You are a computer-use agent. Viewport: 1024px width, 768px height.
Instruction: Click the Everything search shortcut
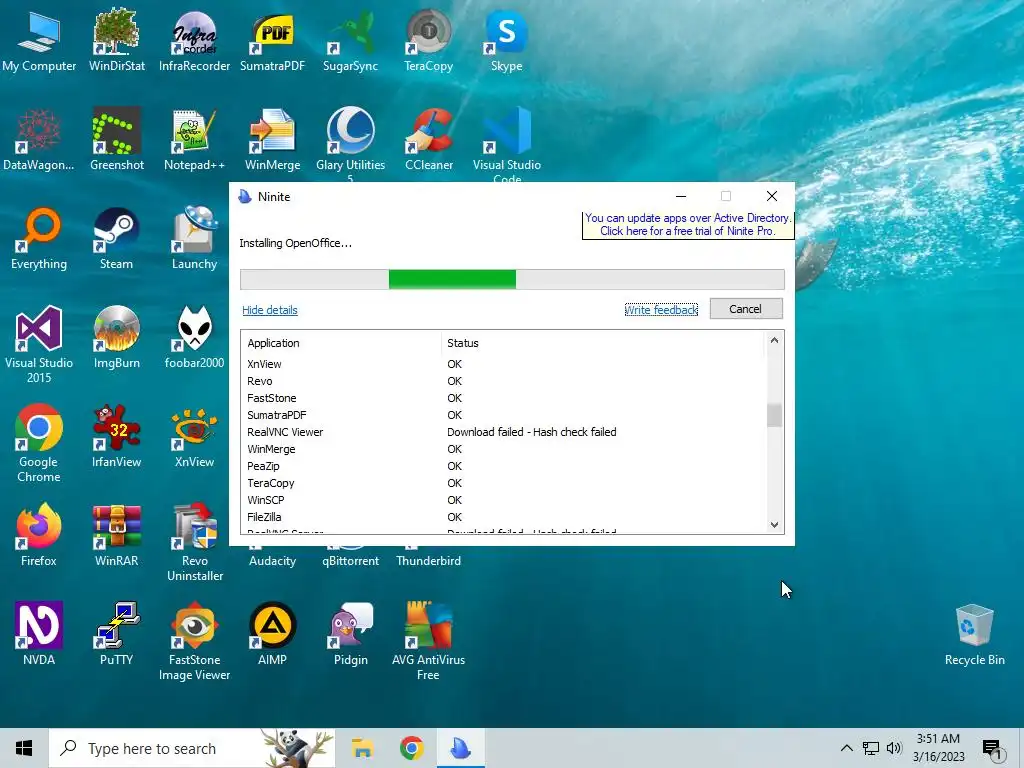pyautogui.click(x=39, y=238)
